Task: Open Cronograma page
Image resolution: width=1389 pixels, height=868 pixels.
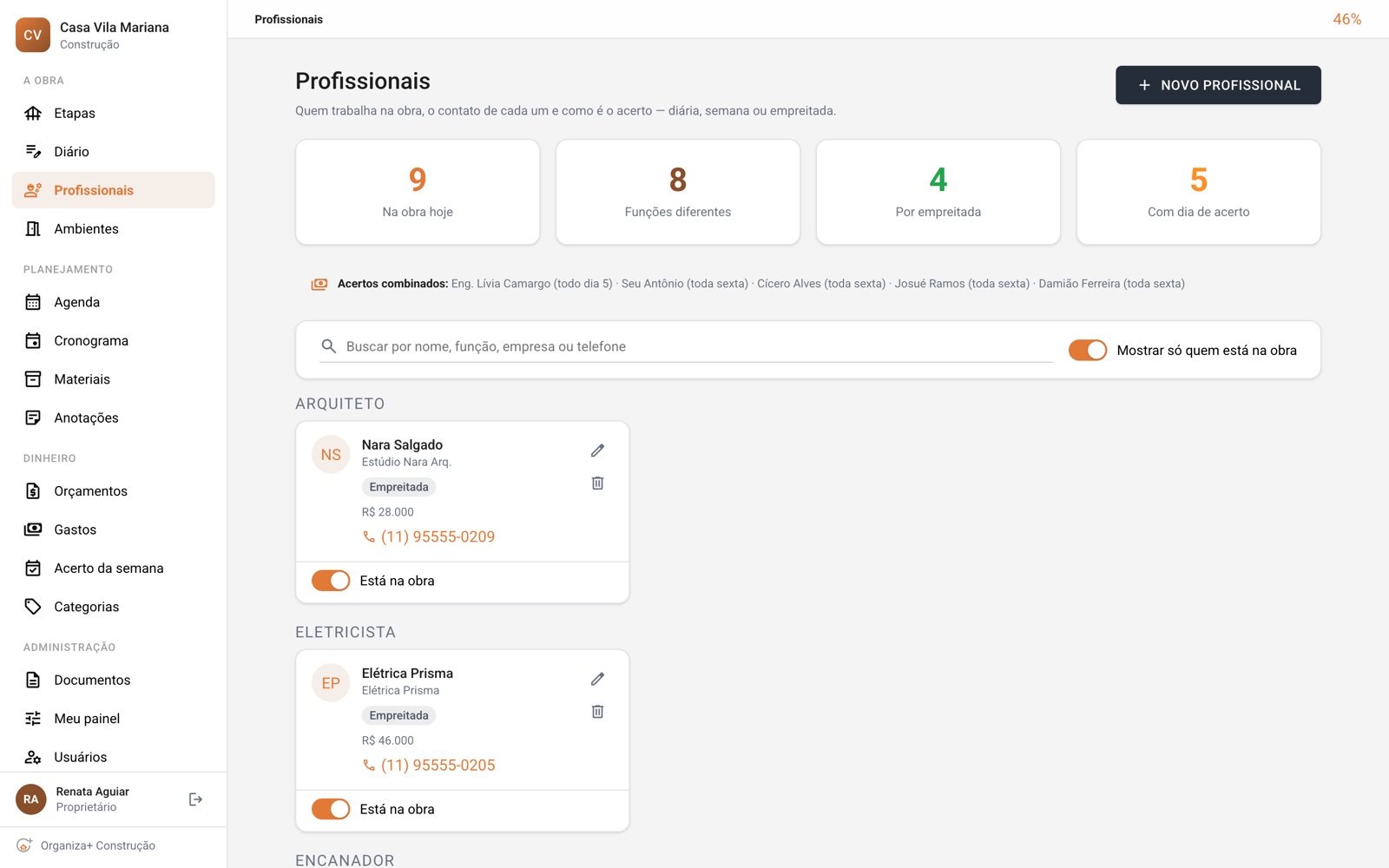Action: pos(114,340)
